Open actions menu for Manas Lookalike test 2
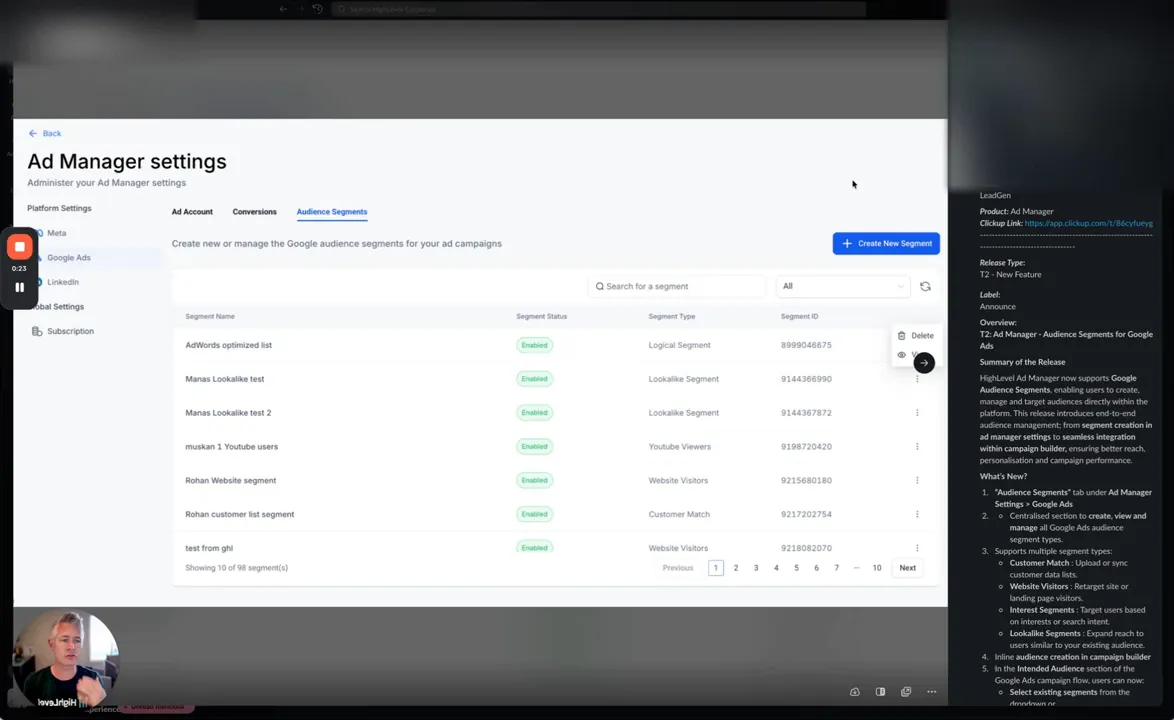 (x=917, y=412)
